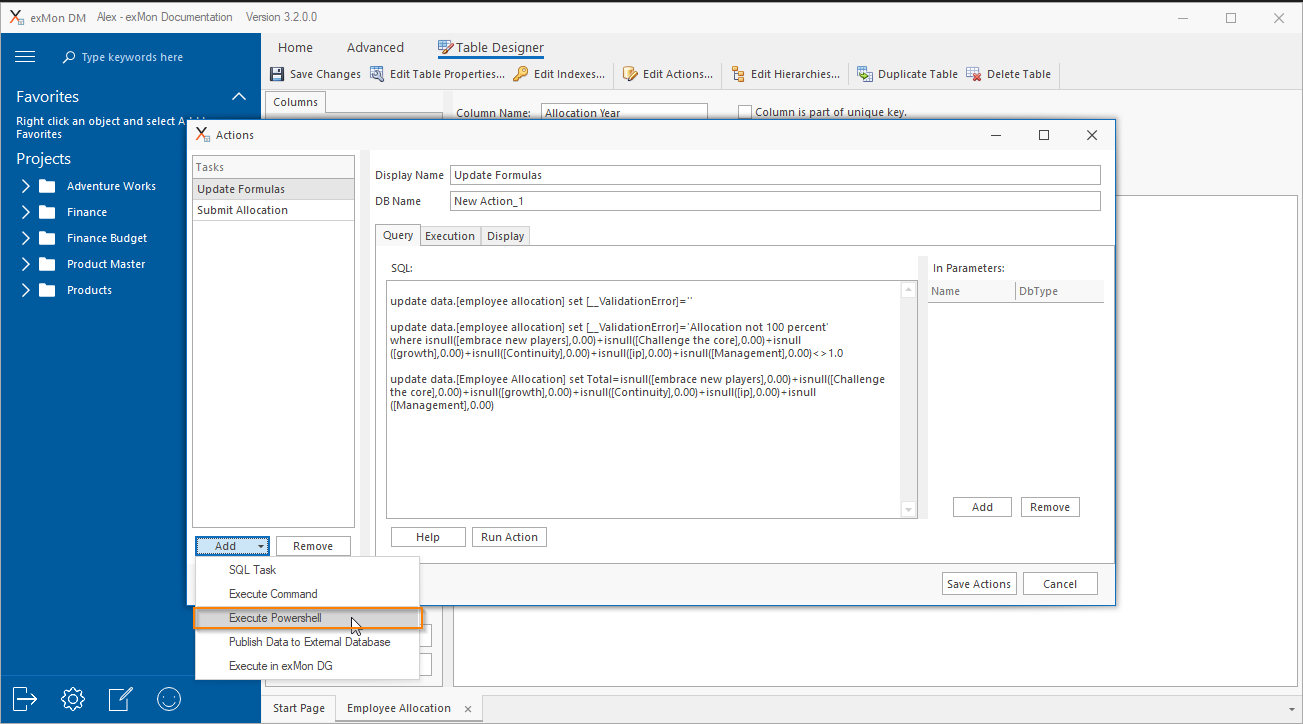The image size is (1303, 724).
Task: Click the Actions dialog logo icon
Action: pyautogui.click(x=203, y=134)
